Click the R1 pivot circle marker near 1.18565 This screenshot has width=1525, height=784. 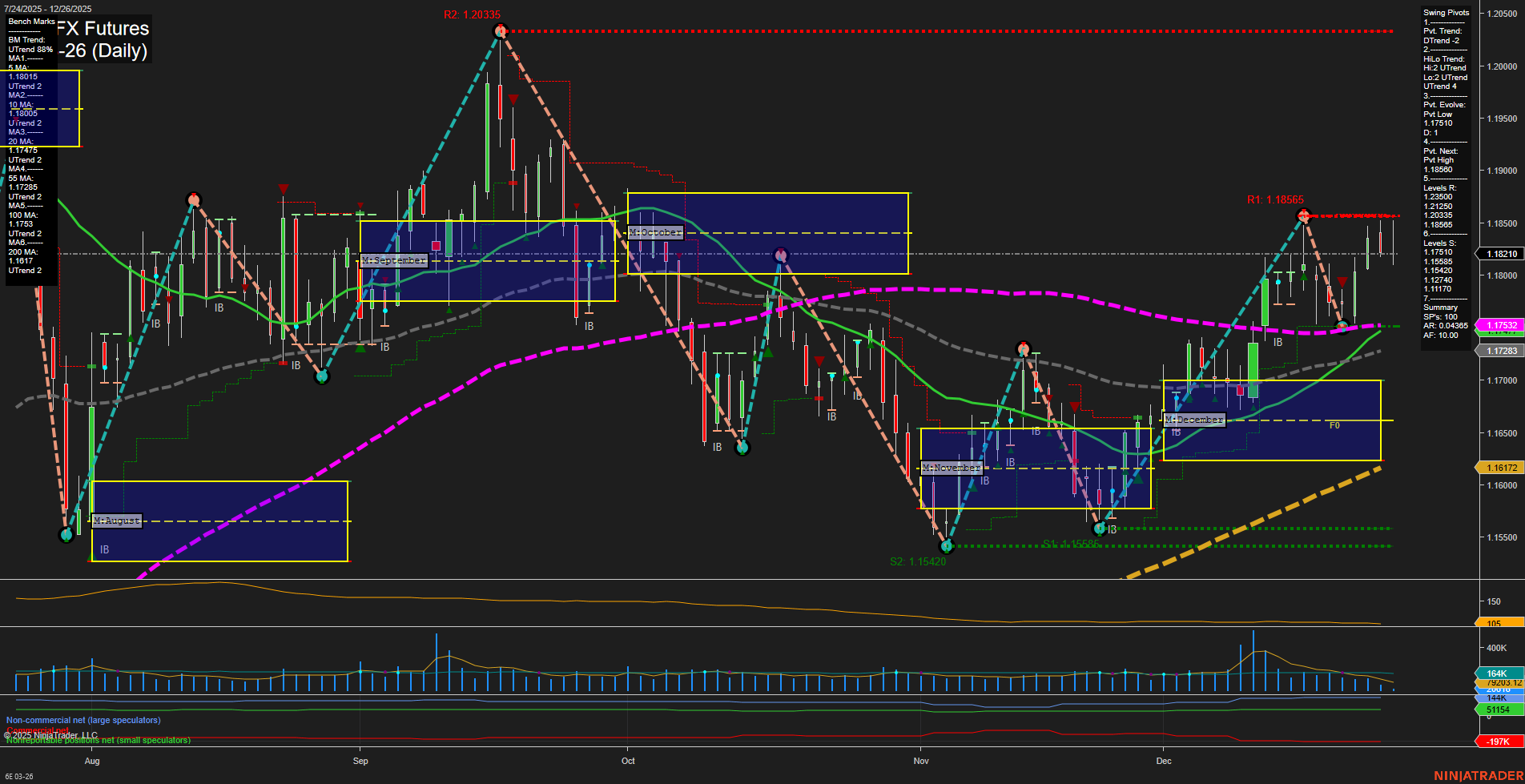(1304, 215)
